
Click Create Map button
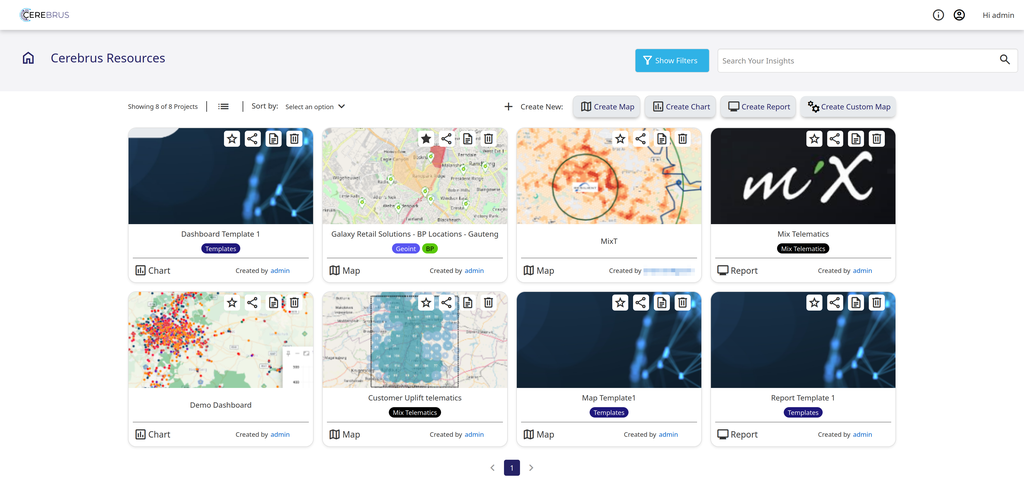coord(607,106)
